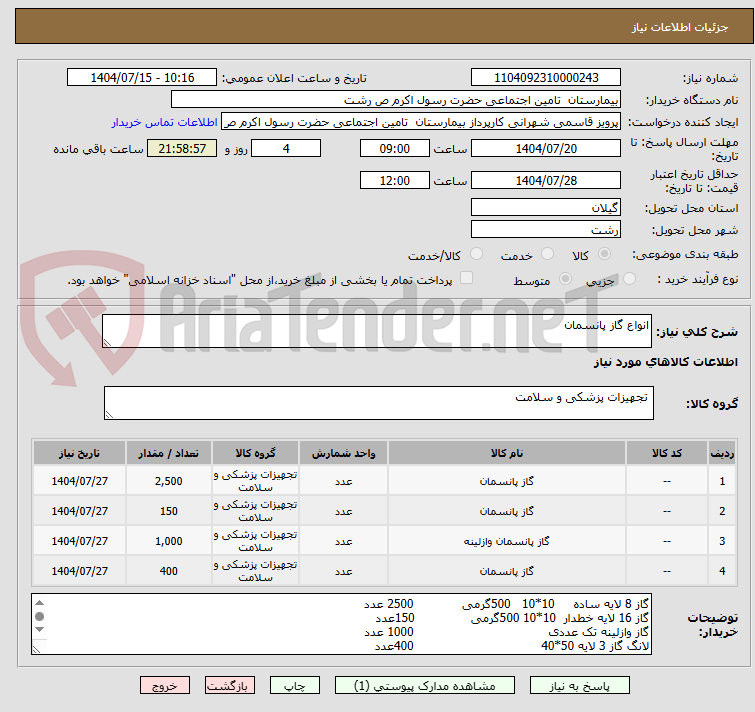Click the شرح کلی نیاز text area

click(378, 331)
